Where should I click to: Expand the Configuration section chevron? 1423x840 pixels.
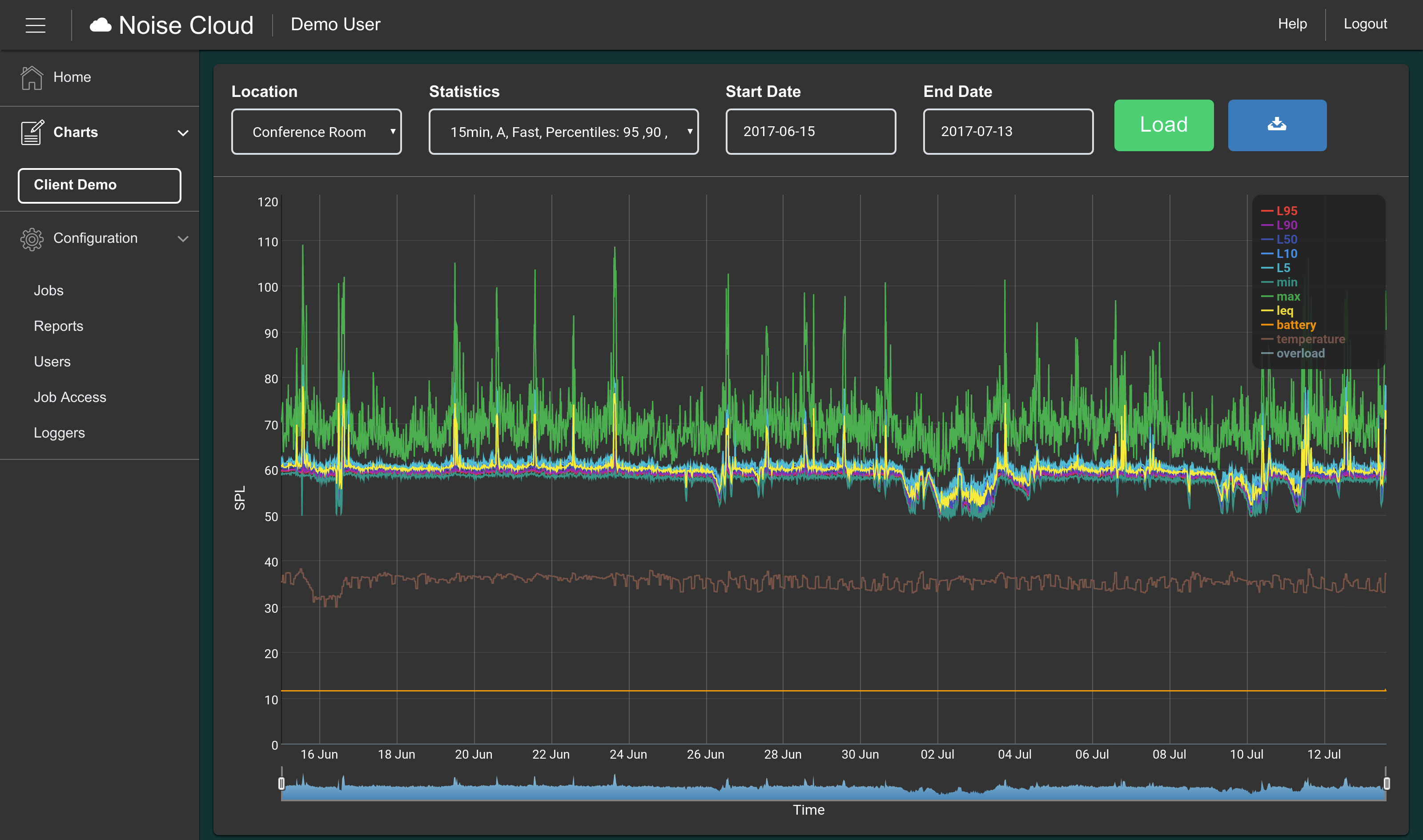click(x=183, y=238)
